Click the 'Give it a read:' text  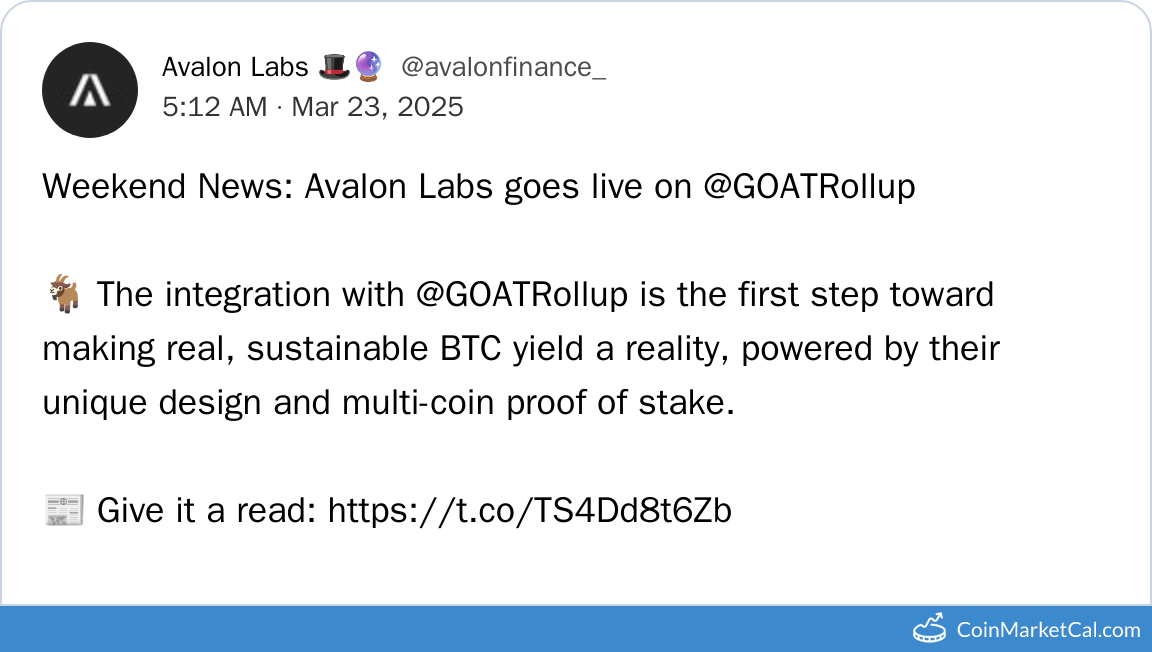click(207, 511)
